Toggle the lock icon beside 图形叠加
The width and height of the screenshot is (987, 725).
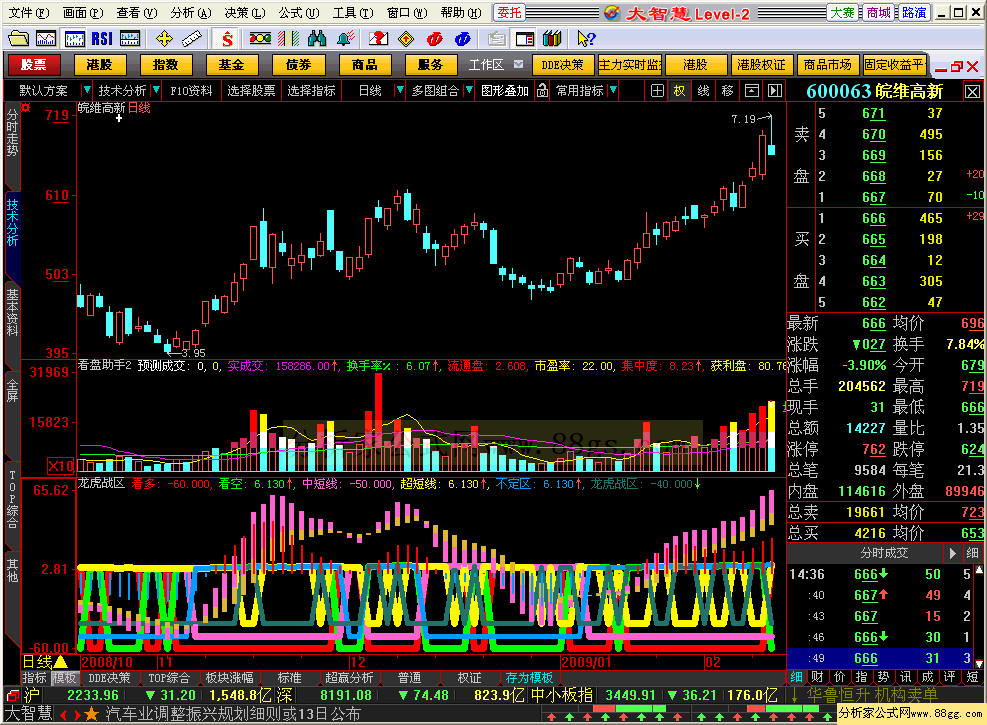[542, 91]
